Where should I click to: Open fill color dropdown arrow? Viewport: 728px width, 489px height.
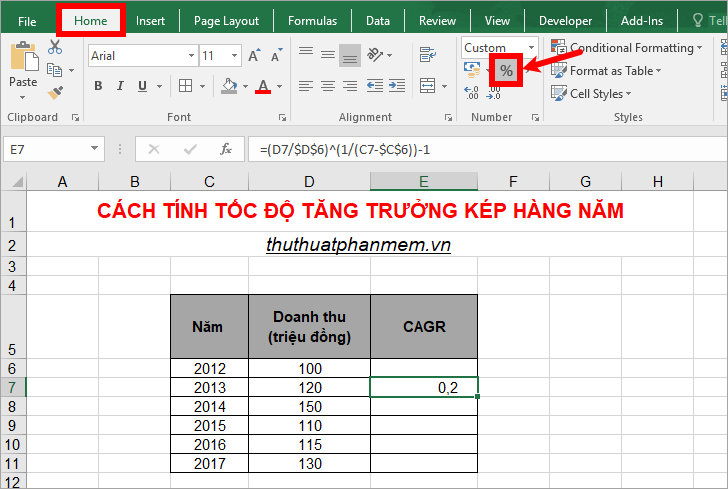[x=245, y=86]
